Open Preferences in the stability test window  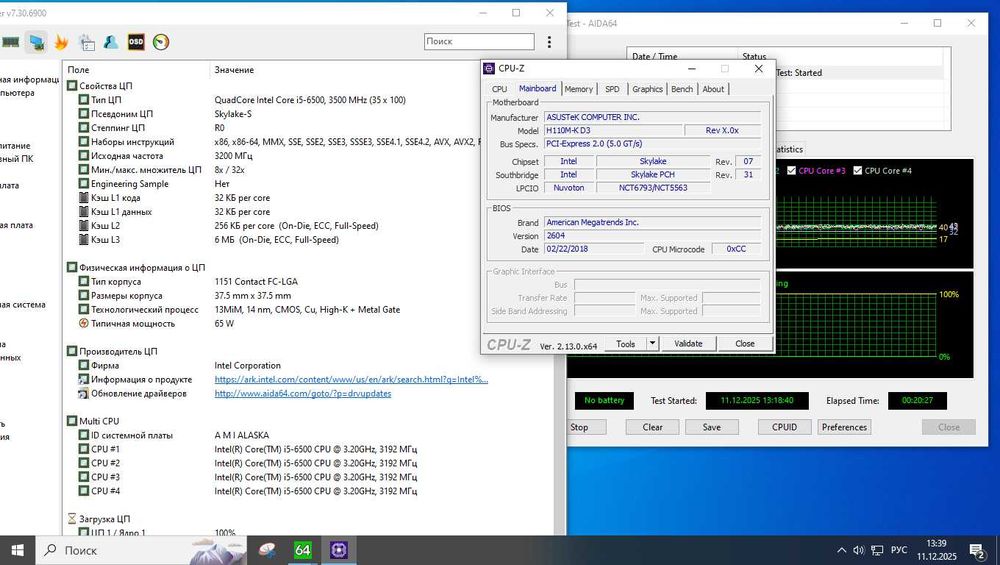point(844,427)
